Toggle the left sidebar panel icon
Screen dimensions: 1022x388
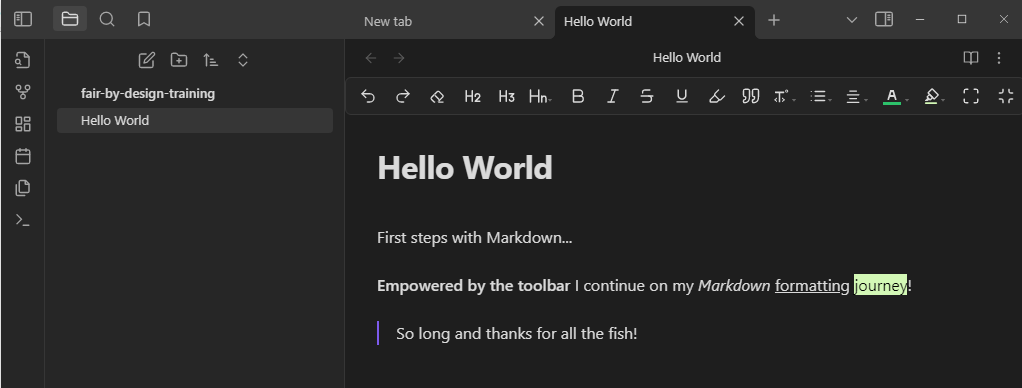(23, 20)
